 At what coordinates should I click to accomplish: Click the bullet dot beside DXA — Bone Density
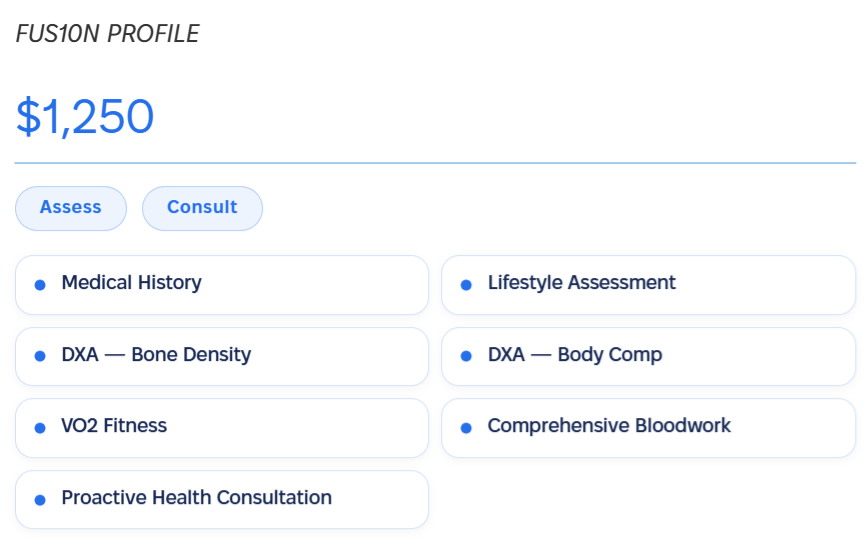pos(40,356)
